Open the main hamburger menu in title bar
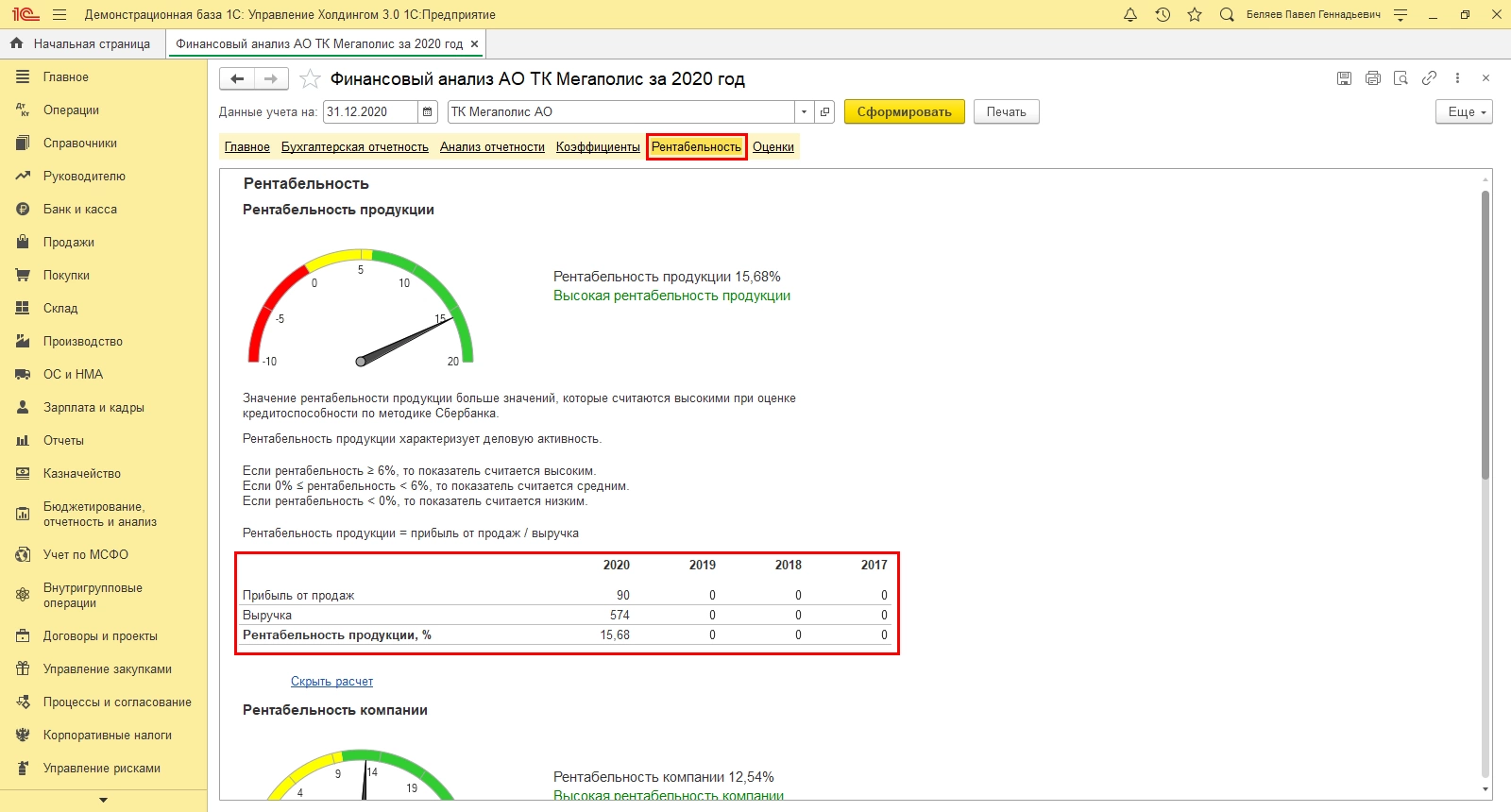This screenshot has width=1511, height=812. point(59,14)
